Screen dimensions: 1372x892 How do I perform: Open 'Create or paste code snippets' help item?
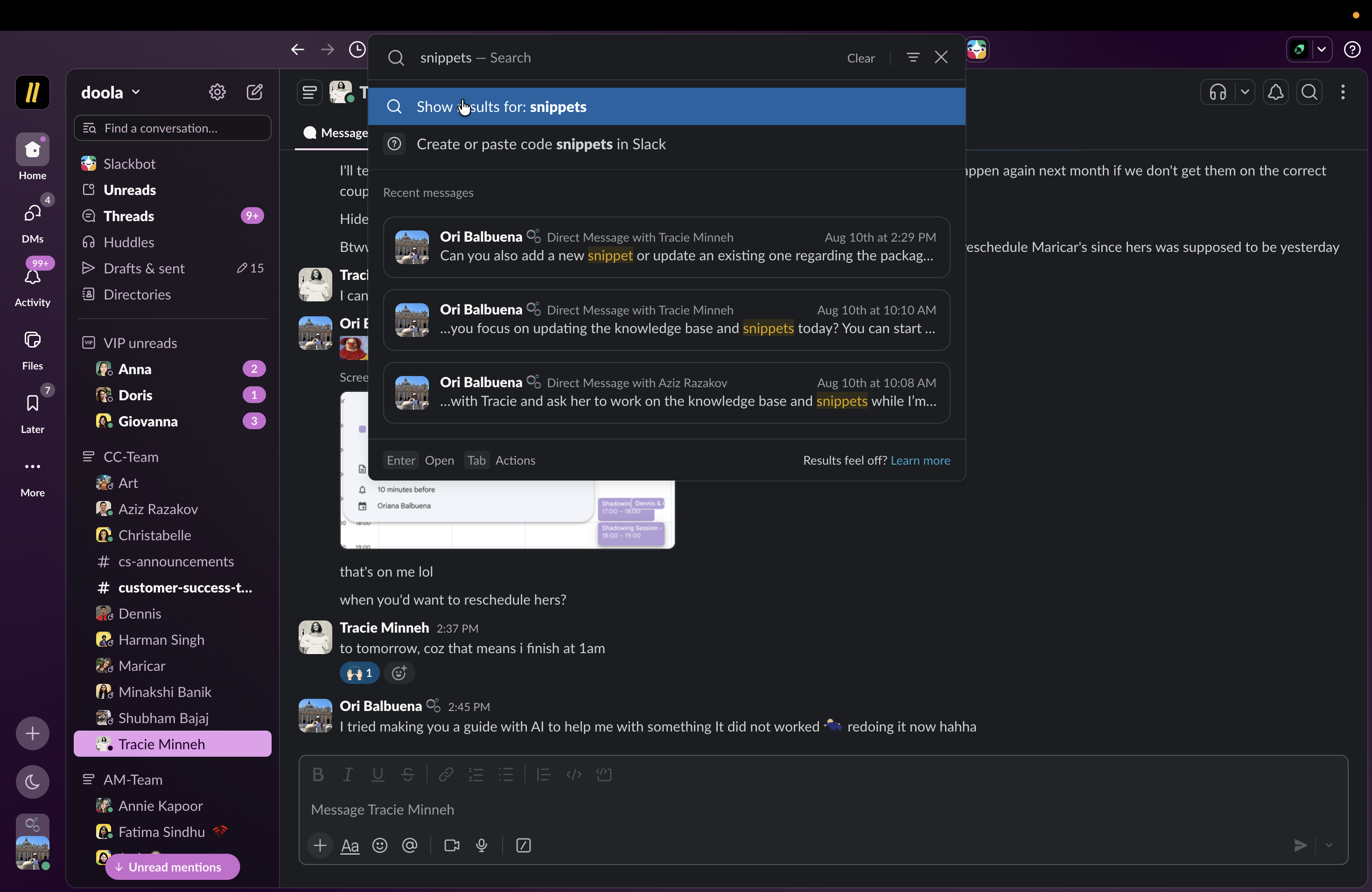pyautogui.click(x=666, y=144)
